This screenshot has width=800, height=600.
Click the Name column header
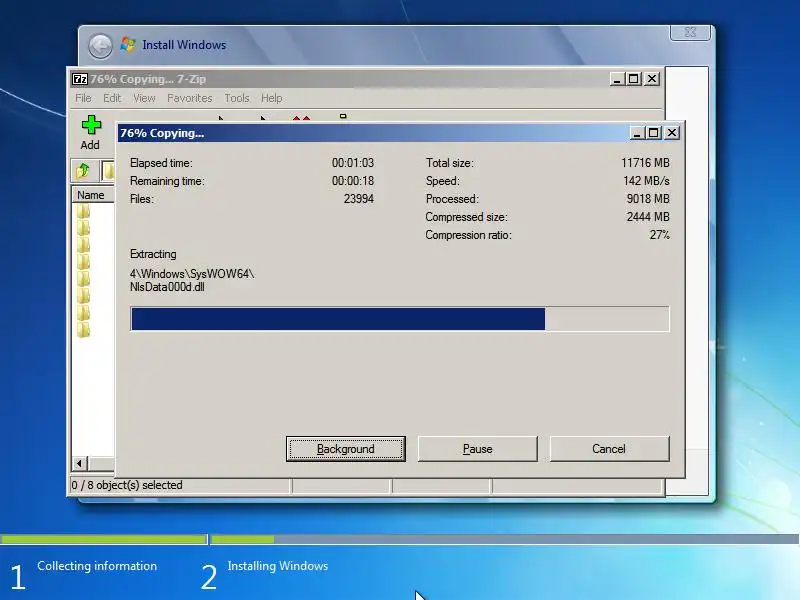point(93,195)
